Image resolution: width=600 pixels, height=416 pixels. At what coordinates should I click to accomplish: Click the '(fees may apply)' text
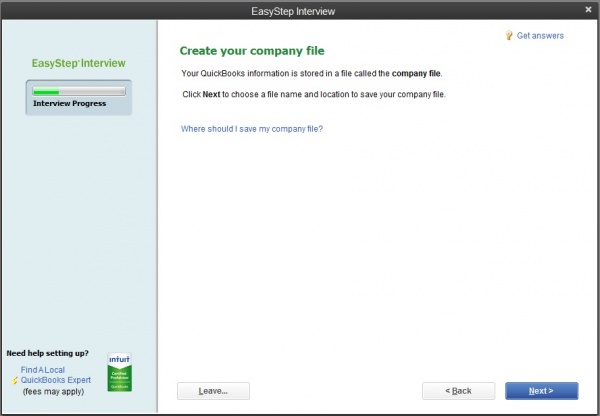click(53, 392)
